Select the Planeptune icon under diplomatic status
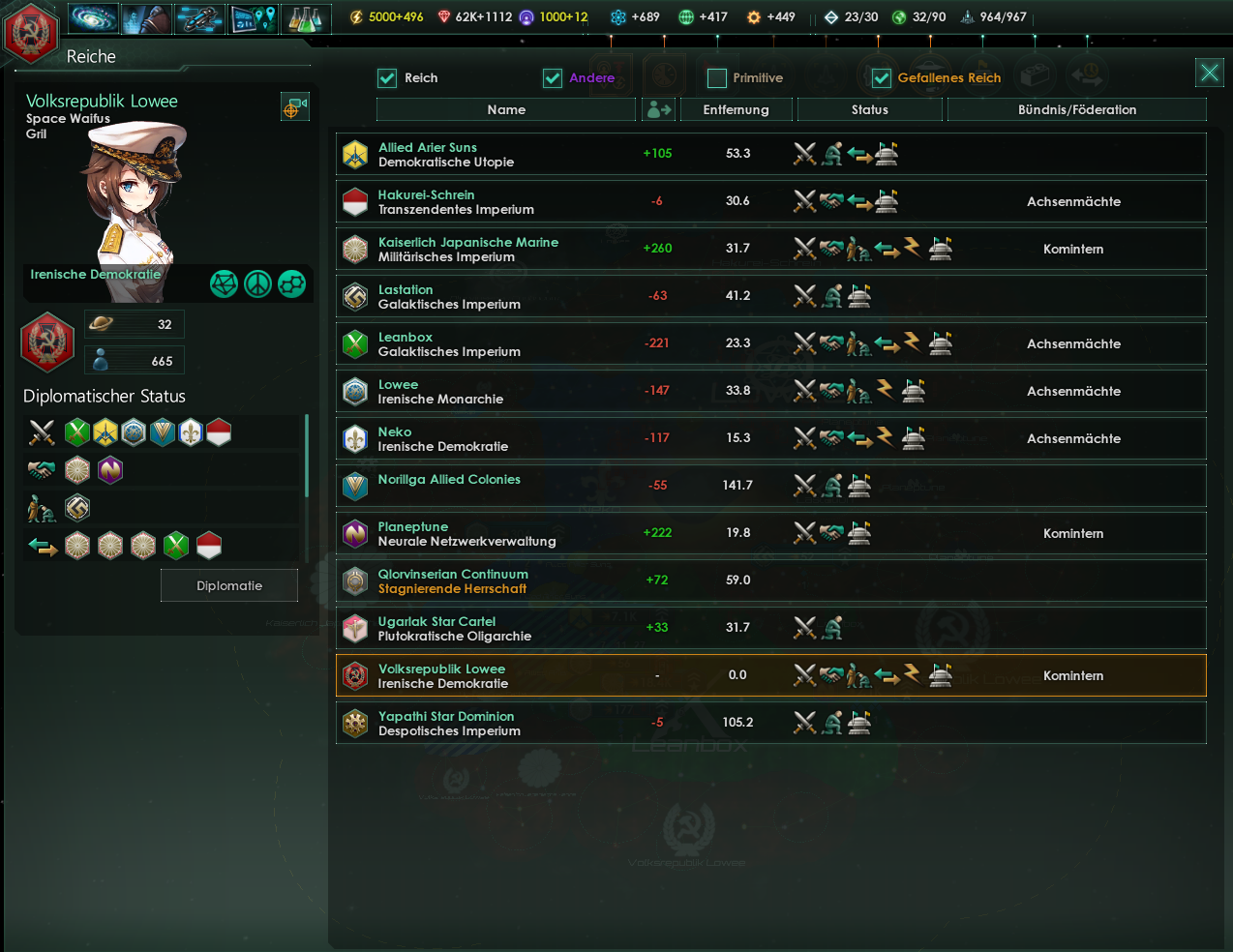 [x=110, y=470]
